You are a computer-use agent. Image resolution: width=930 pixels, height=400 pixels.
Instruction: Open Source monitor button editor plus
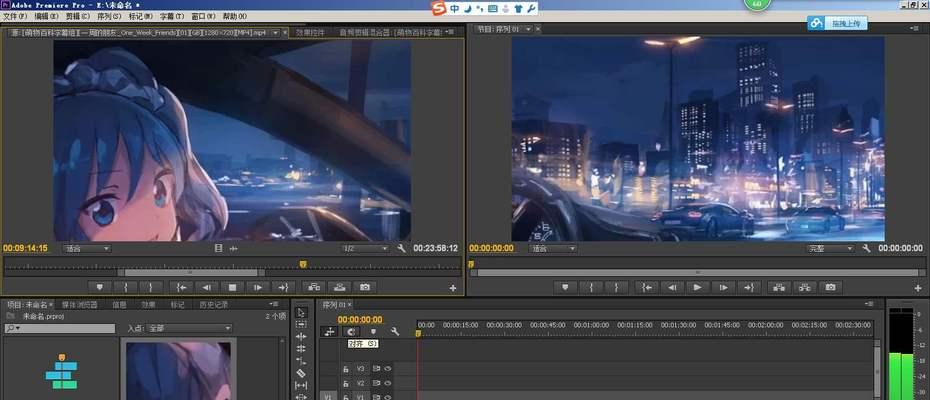453,288
